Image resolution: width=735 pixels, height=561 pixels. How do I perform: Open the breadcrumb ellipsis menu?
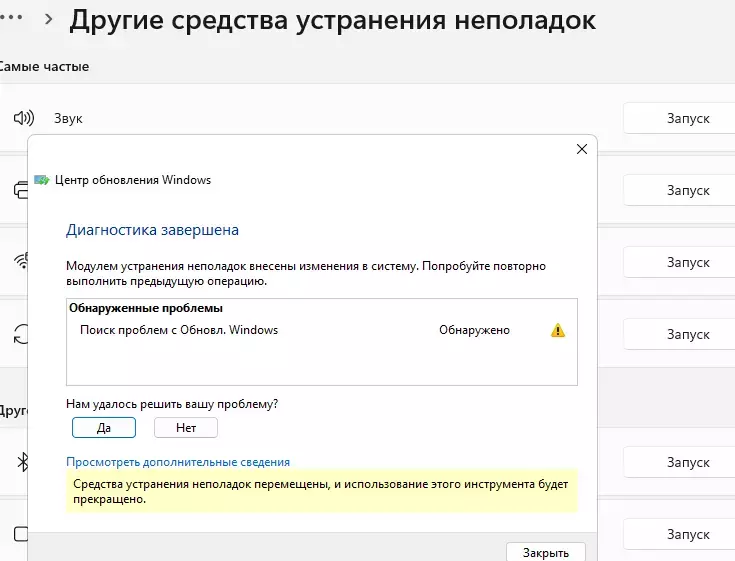11,17
